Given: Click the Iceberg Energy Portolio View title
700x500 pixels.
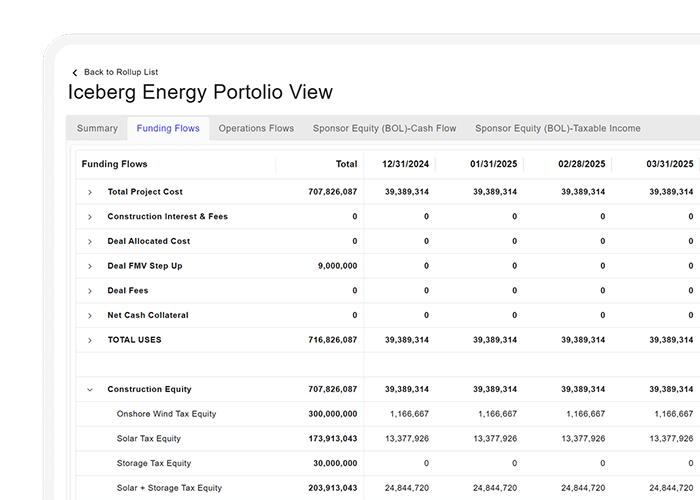Looking at the screenshot, I should [200, 92].
